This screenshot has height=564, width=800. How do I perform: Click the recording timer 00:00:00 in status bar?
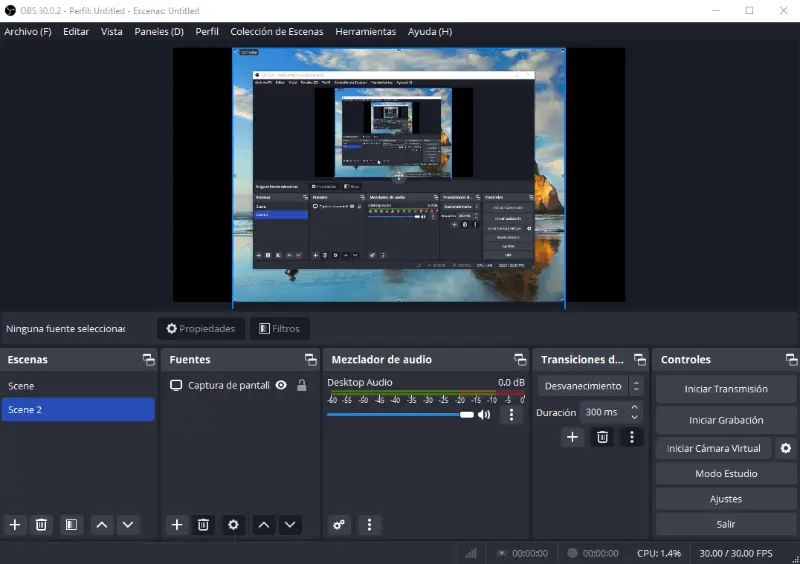(601, 553)
